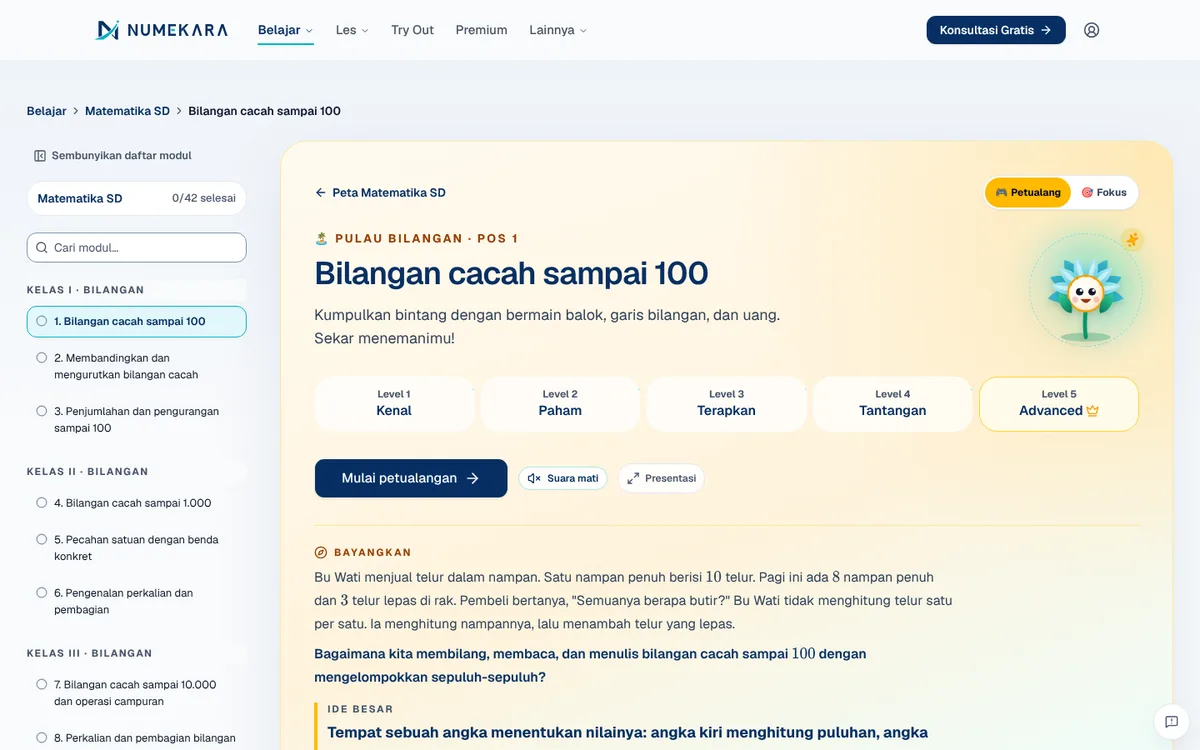Click current breadcrumb Bilangan cacah sampai 100

coord(264,111)
